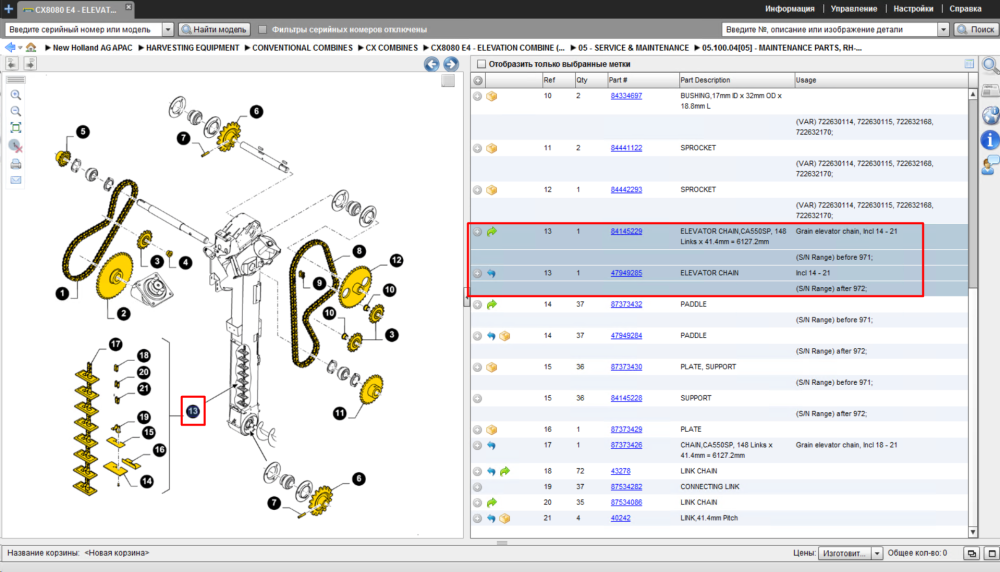Email the diagram via envelope icon
Screen dimensions: 1000x572
pos(16,180)
